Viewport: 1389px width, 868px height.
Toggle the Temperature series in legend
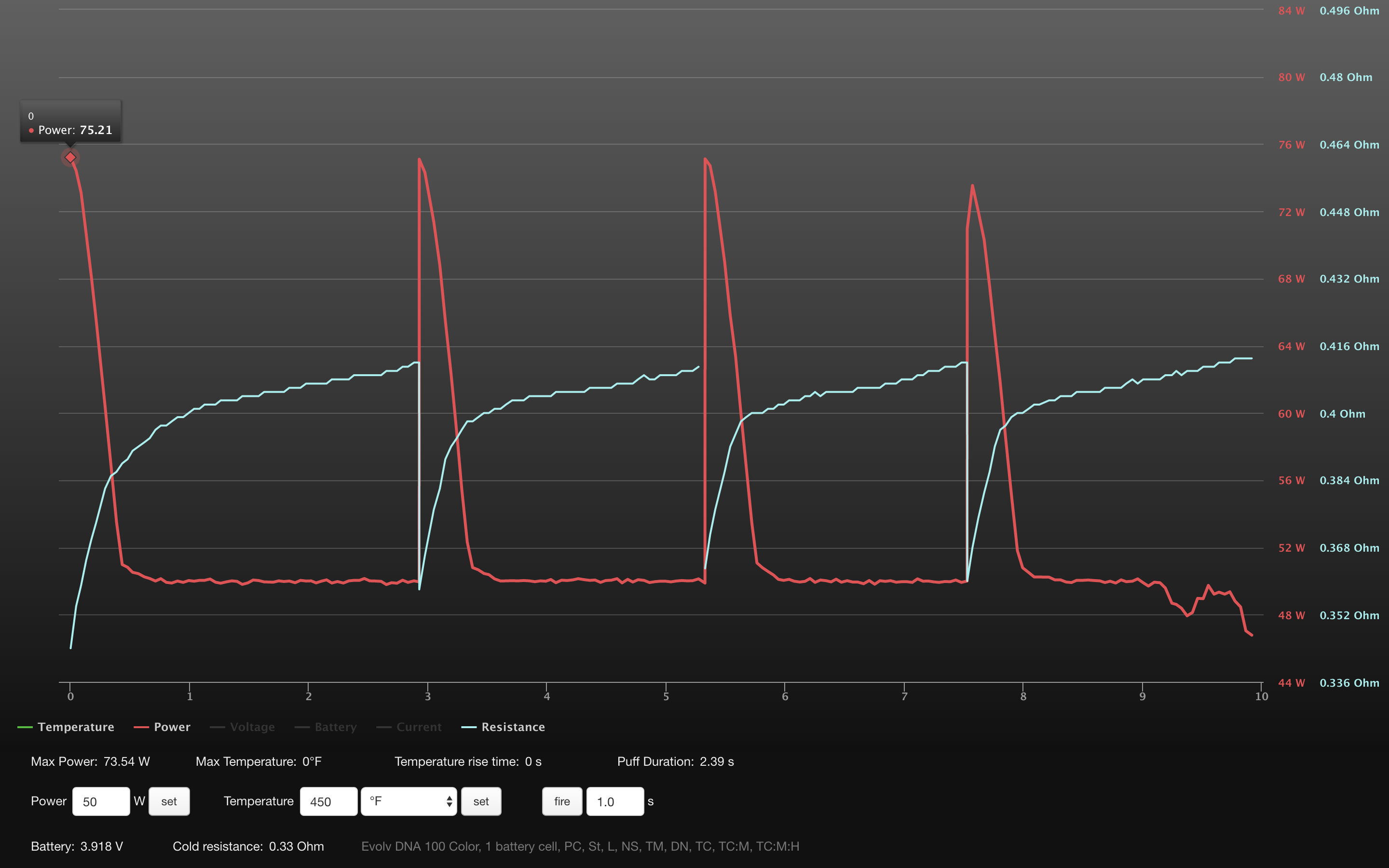[x=75, y=727]
